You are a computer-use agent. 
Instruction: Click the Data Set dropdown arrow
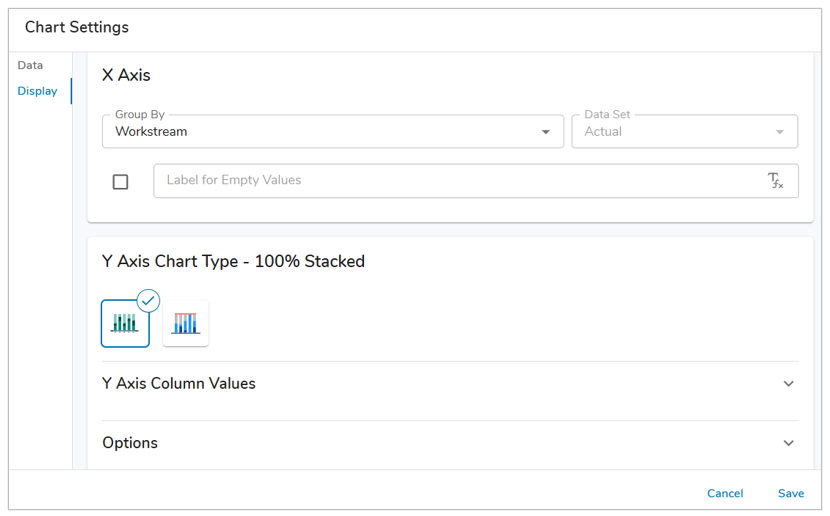point(780,132)
